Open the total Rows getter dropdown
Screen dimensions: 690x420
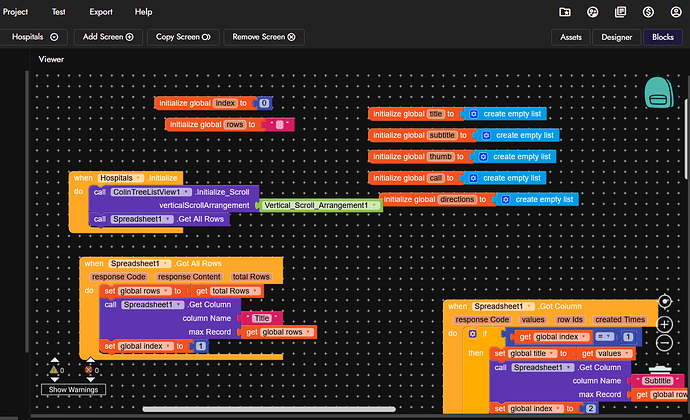[x=234, y=291]
